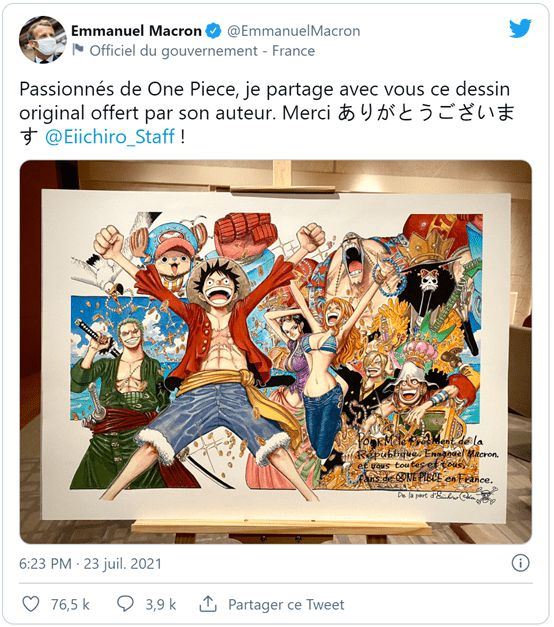Click the 6:23 PM tweet timestamp
The width and height of the screenshot is (554, 627).
click(45, 564)
